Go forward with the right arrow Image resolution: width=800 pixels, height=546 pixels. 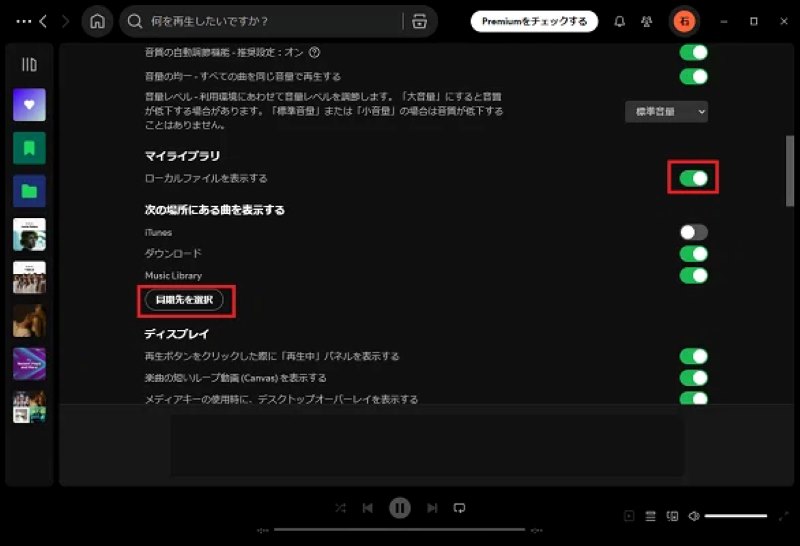pyautogui.click(x=65, y=21)
